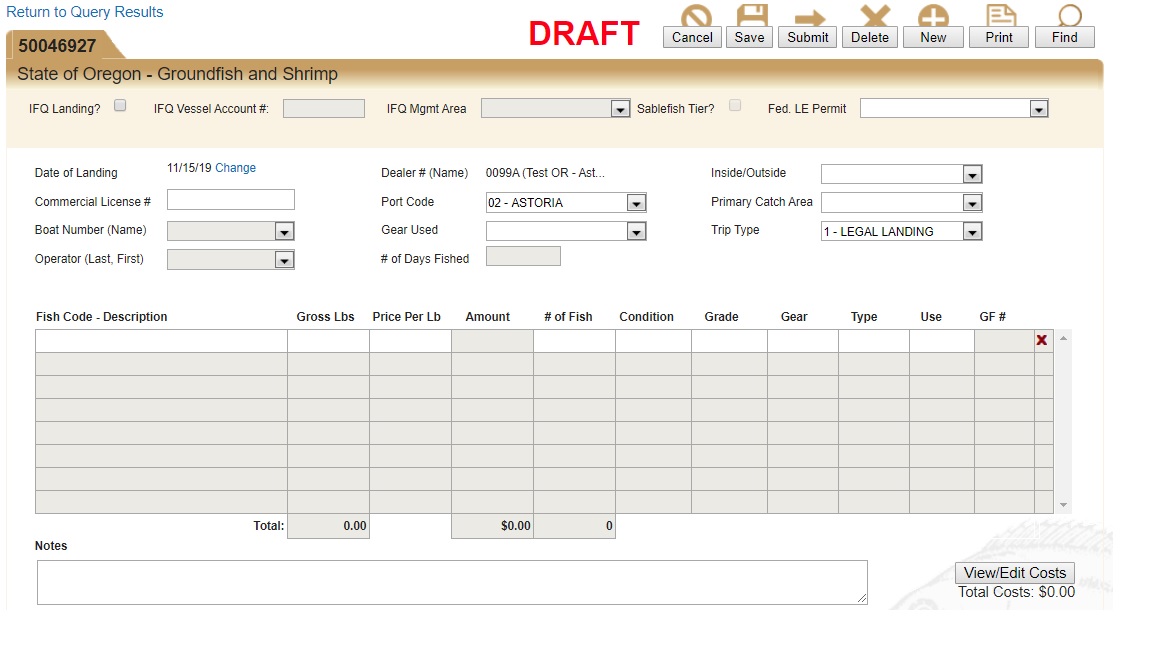Change the Date of Landing
Image resolution: width=1152 pixels, height=648 pixels.
click(235, 168)
